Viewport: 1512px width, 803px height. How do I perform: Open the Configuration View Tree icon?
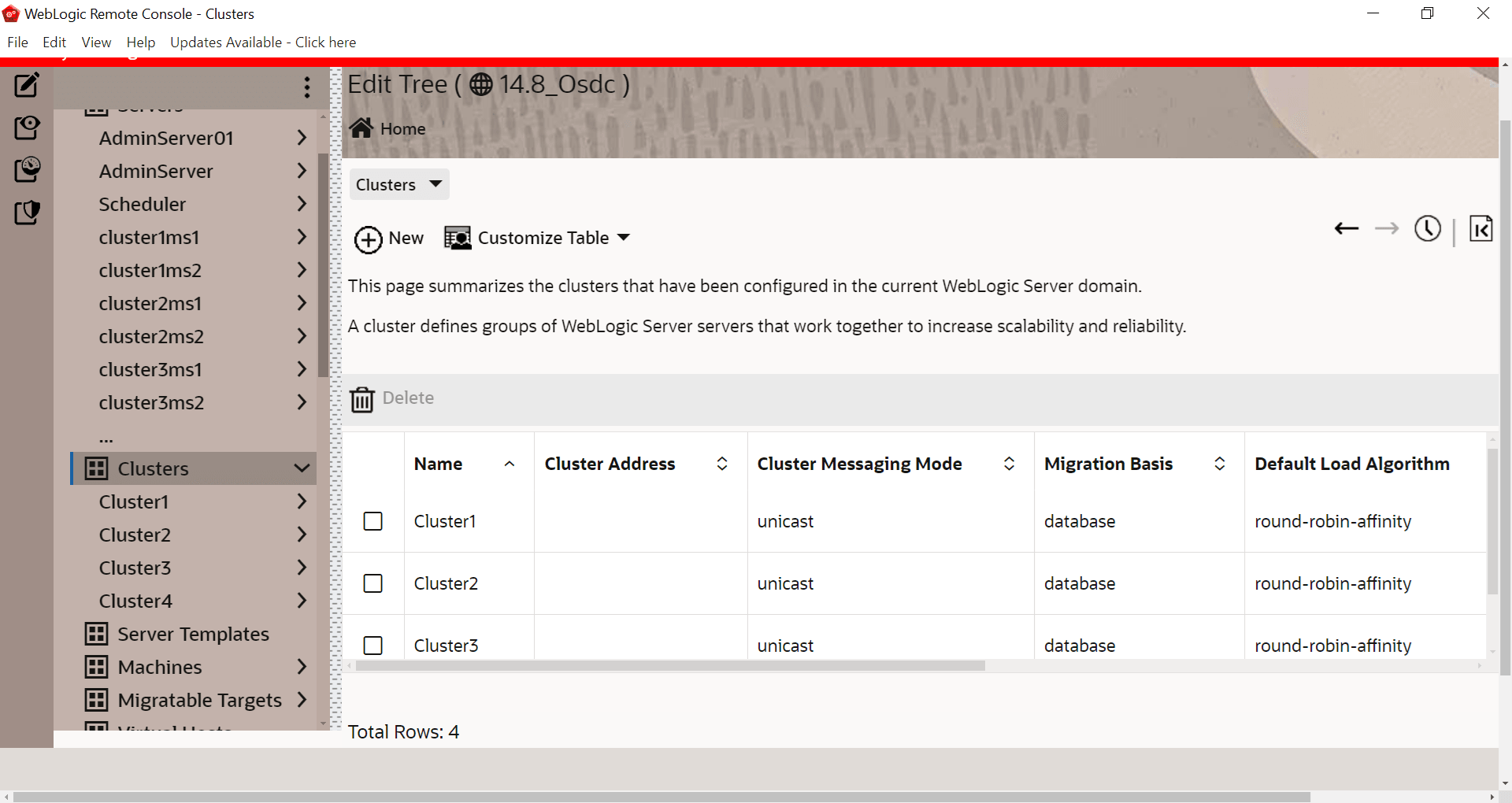coord(27,128)
